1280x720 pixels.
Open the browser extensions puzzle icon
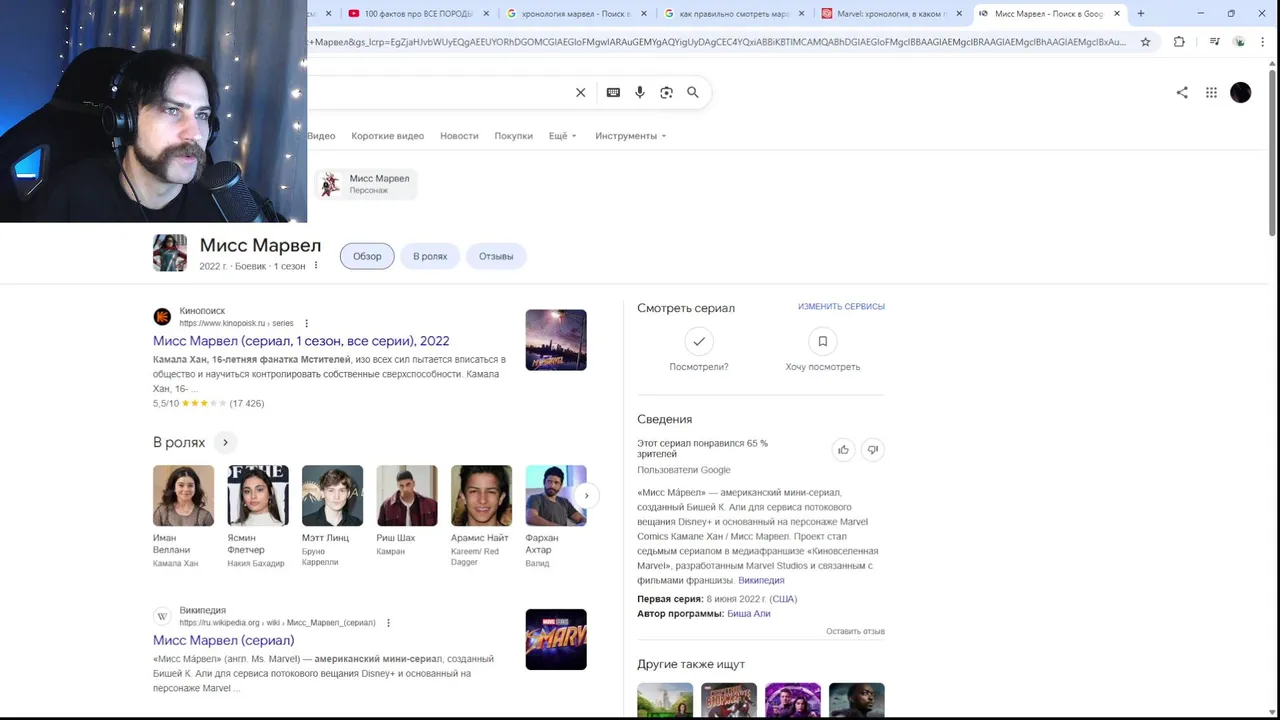click(x=1179, y=42)
